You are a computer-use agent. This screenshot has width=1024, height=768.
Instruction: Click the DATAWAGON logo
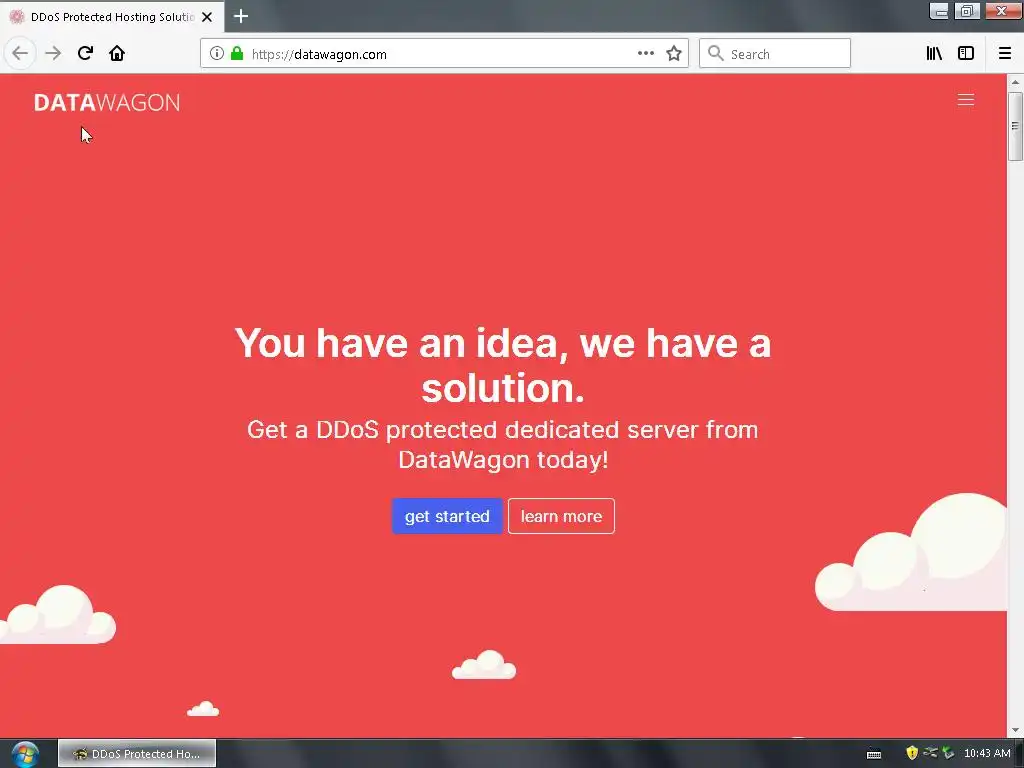[x=107, y=103]
